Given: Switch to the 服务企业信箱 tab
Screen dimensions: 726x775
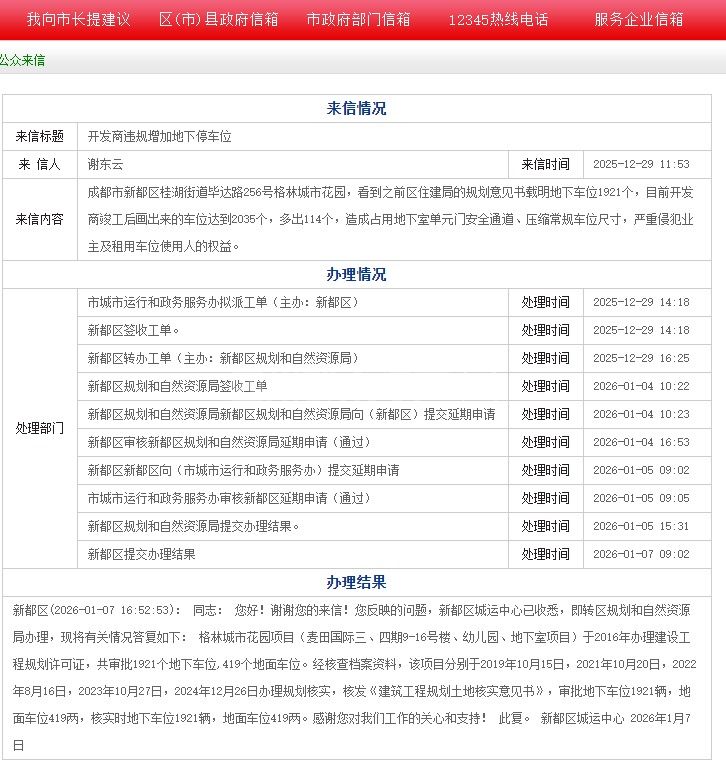Looking at the screenshot, I should click(638, 19).
